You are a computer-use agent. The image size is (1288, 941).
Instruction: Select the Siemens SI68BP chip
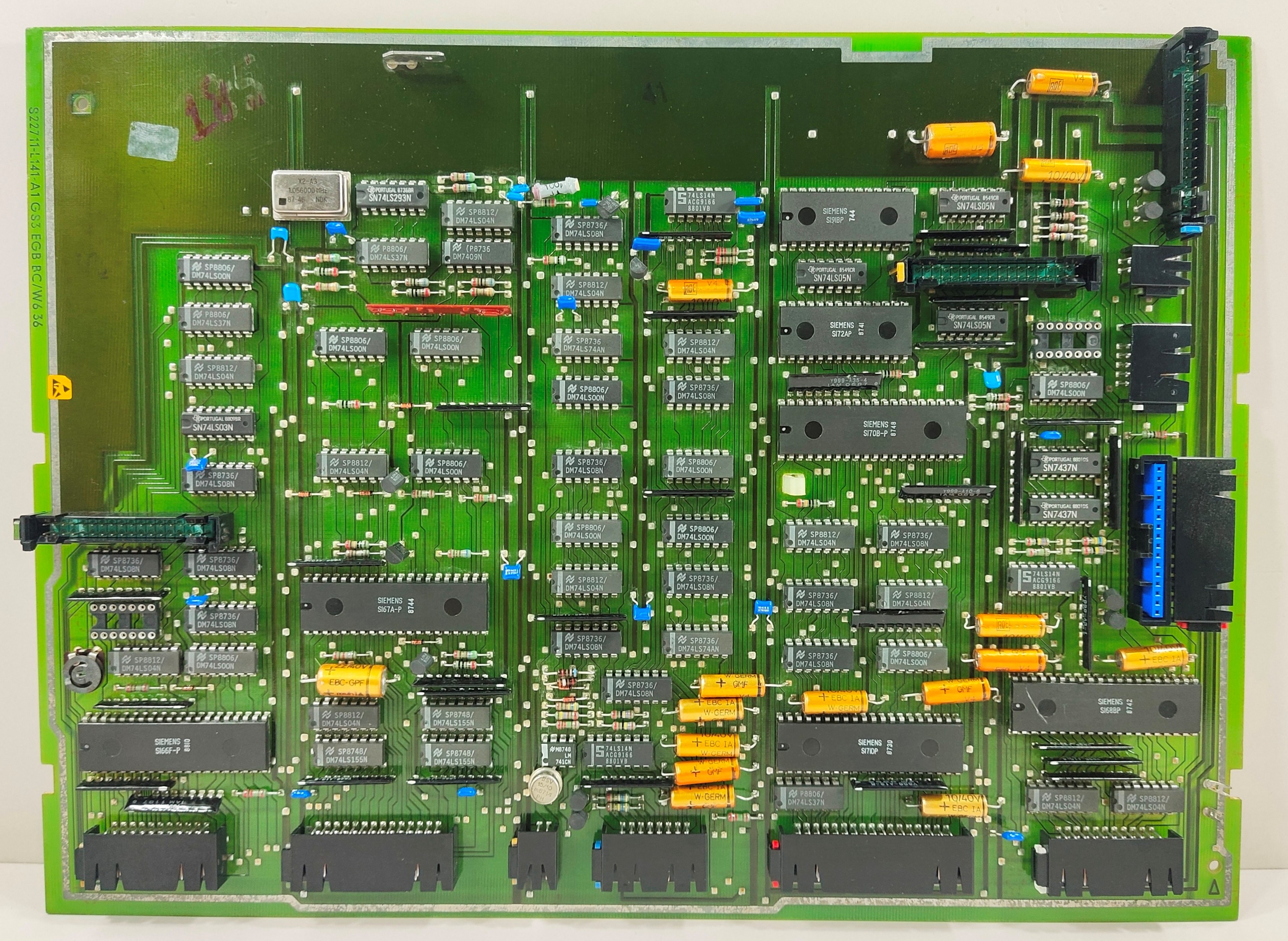[x=1105, y=706]
